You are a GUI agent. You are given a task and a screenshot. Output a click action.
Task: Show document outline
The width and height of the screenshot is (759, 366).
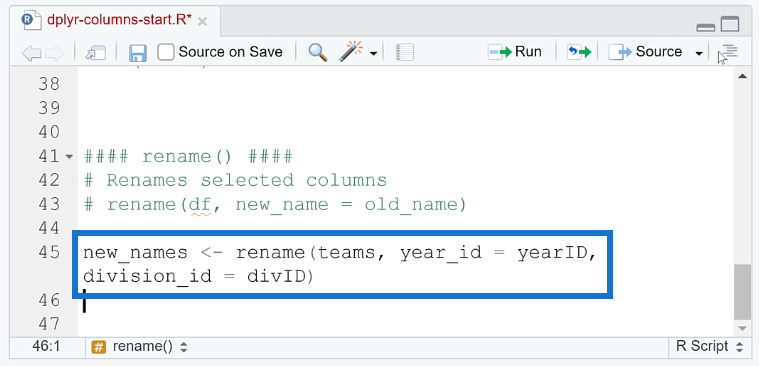(x=729, y=52)
